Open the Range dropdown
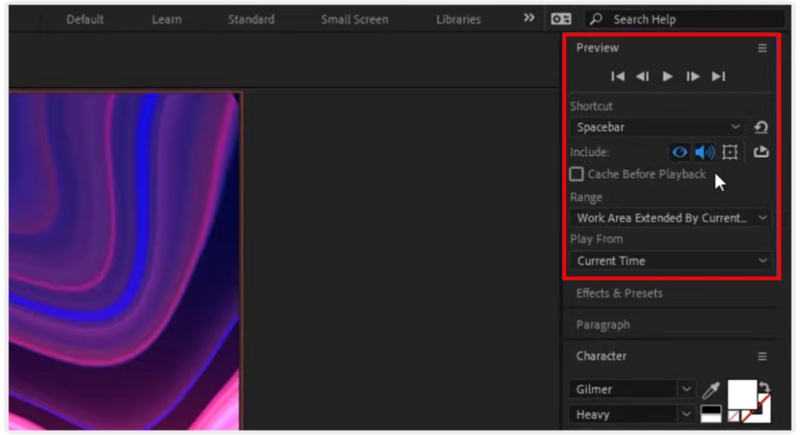The width and height of the screenshot is (800, 435). (670, 218)
